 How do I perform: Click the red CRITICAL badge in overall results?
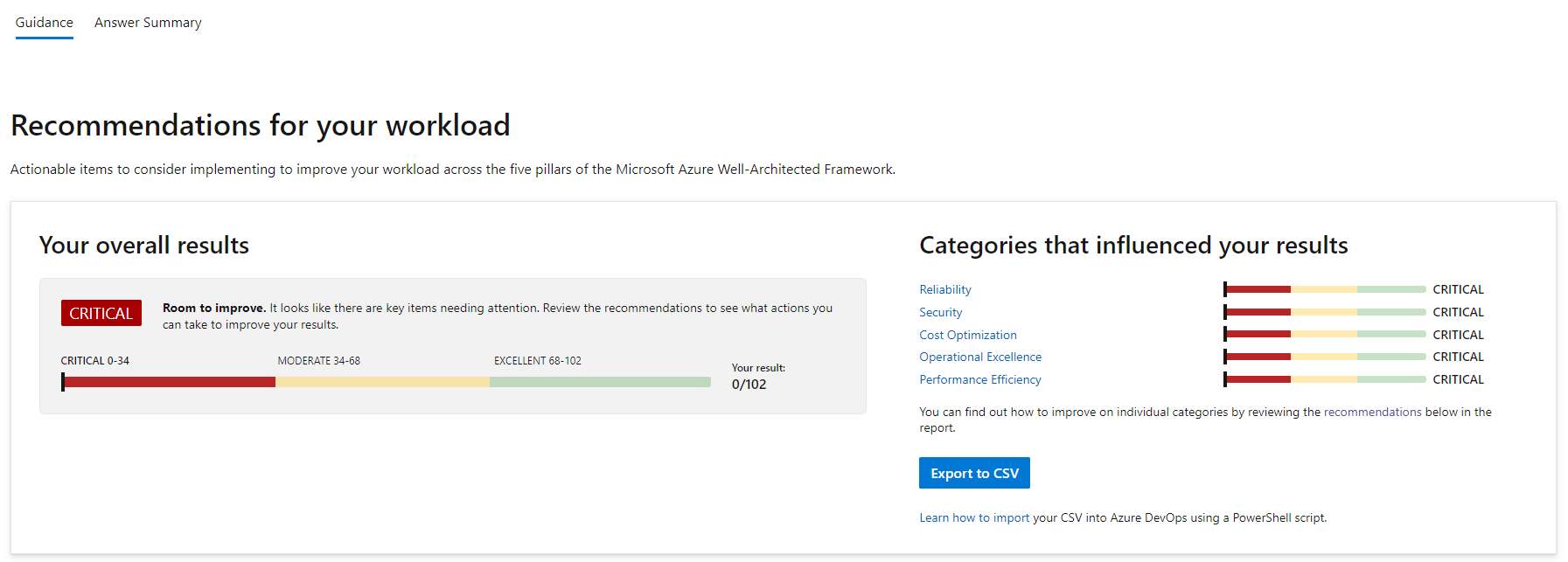pyautogui.click(x=101, y=313)
